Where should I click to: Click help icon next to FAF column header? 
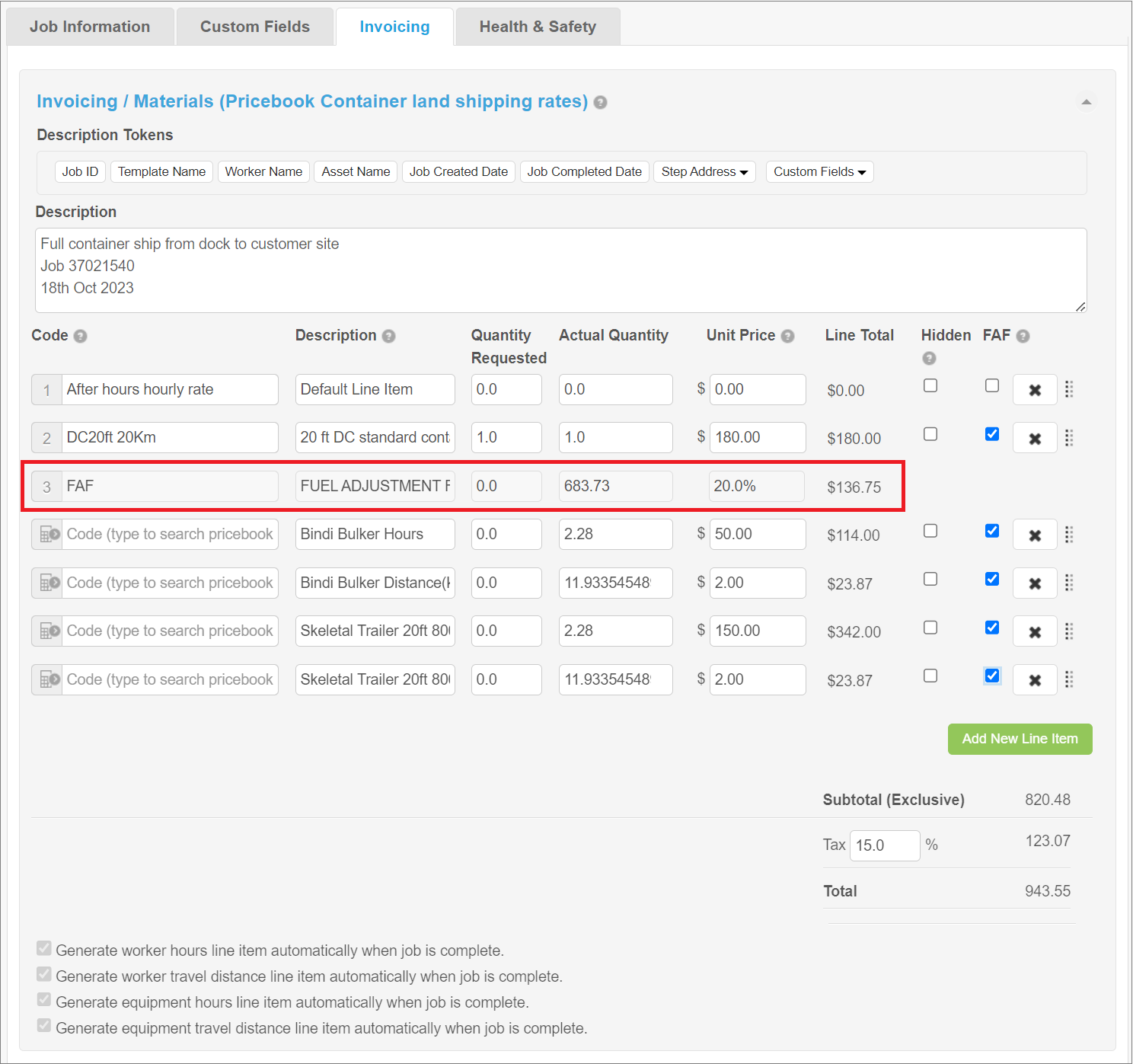click(x=1023, y=336)
